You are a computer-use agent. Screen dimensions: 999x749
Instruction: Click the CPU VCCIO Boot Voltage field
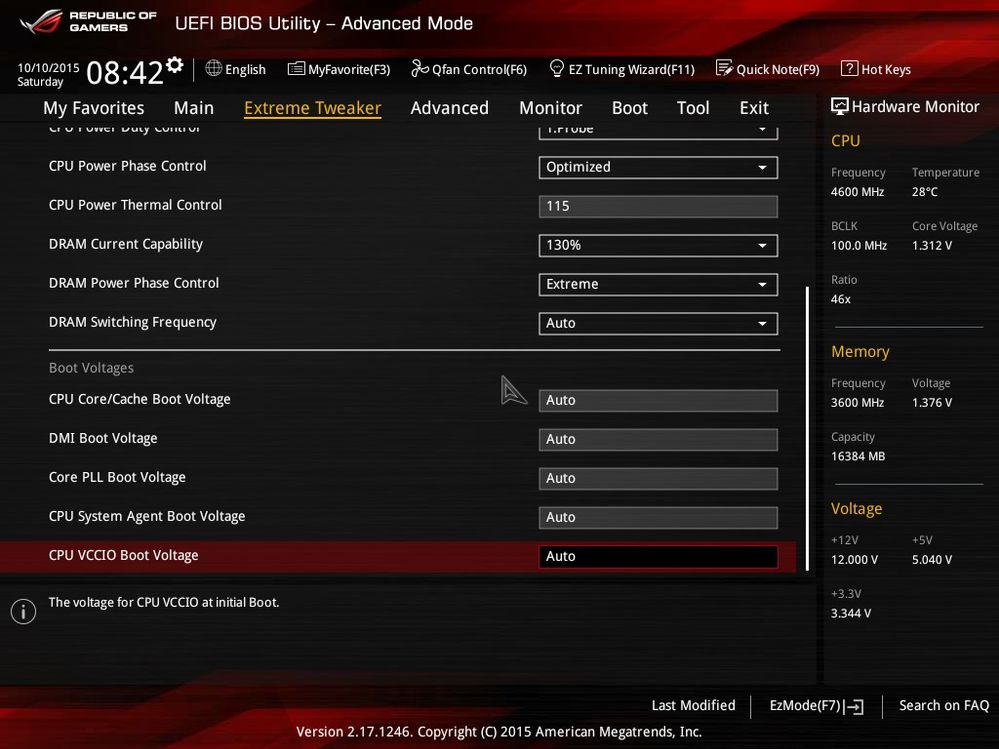[x=658, y=557]
